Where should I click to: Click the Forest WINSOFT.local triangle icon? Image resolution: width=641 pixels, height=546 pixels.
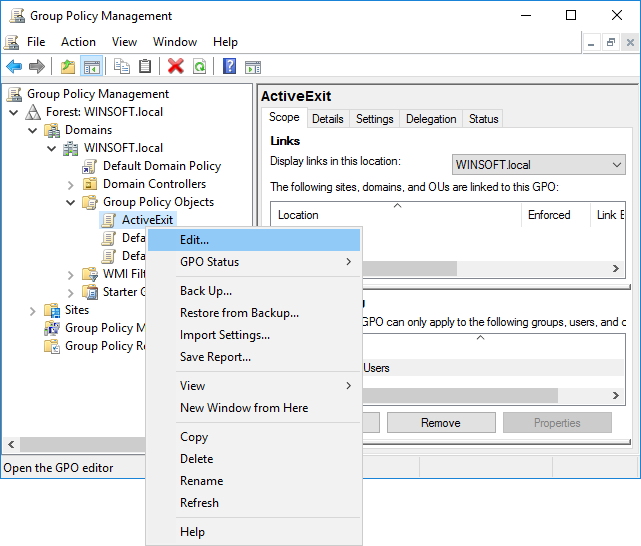[x=33, y=112]
